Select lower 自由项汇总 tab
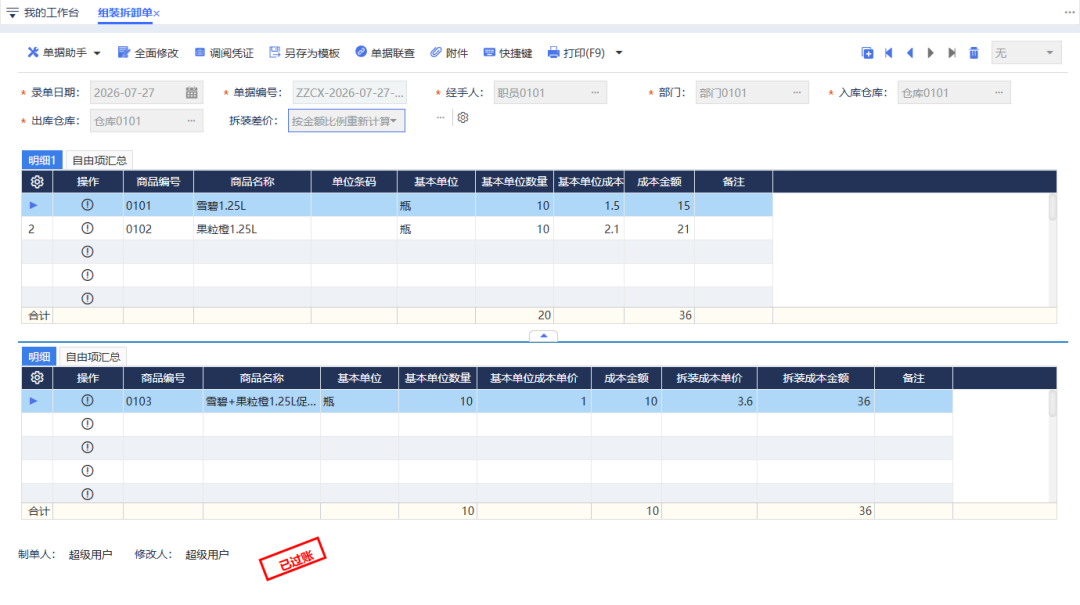Screen dimensions: 1080x605 [93, 357]
